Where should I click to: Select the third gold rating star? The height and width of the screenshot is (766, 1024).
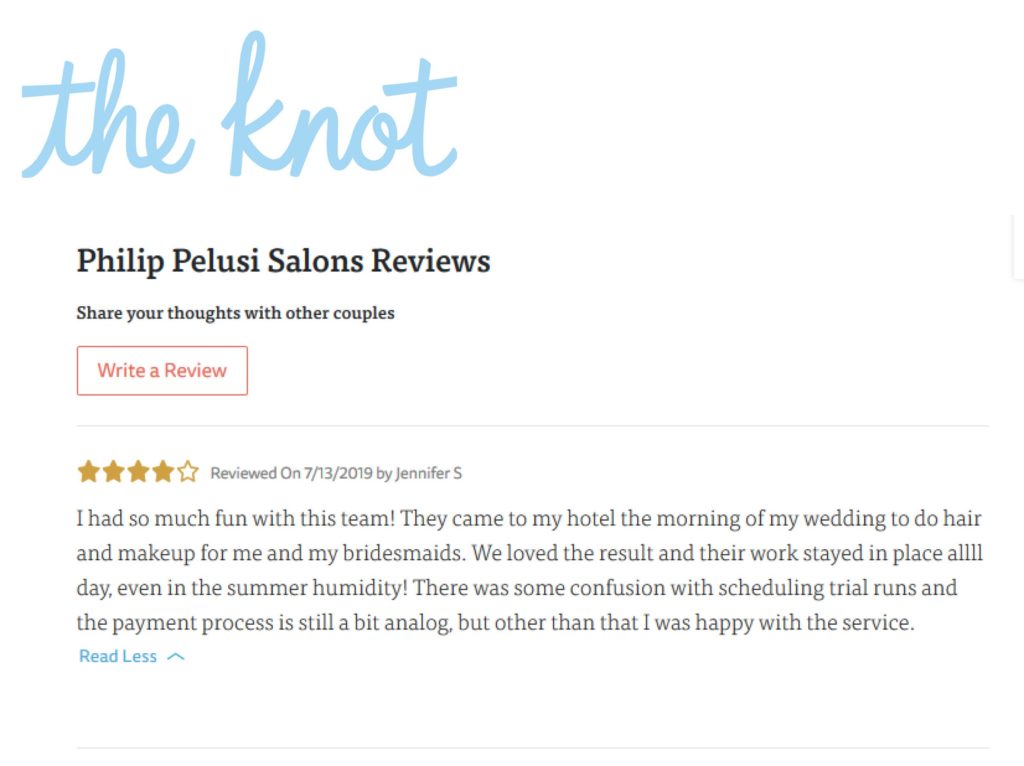point(138,471)
